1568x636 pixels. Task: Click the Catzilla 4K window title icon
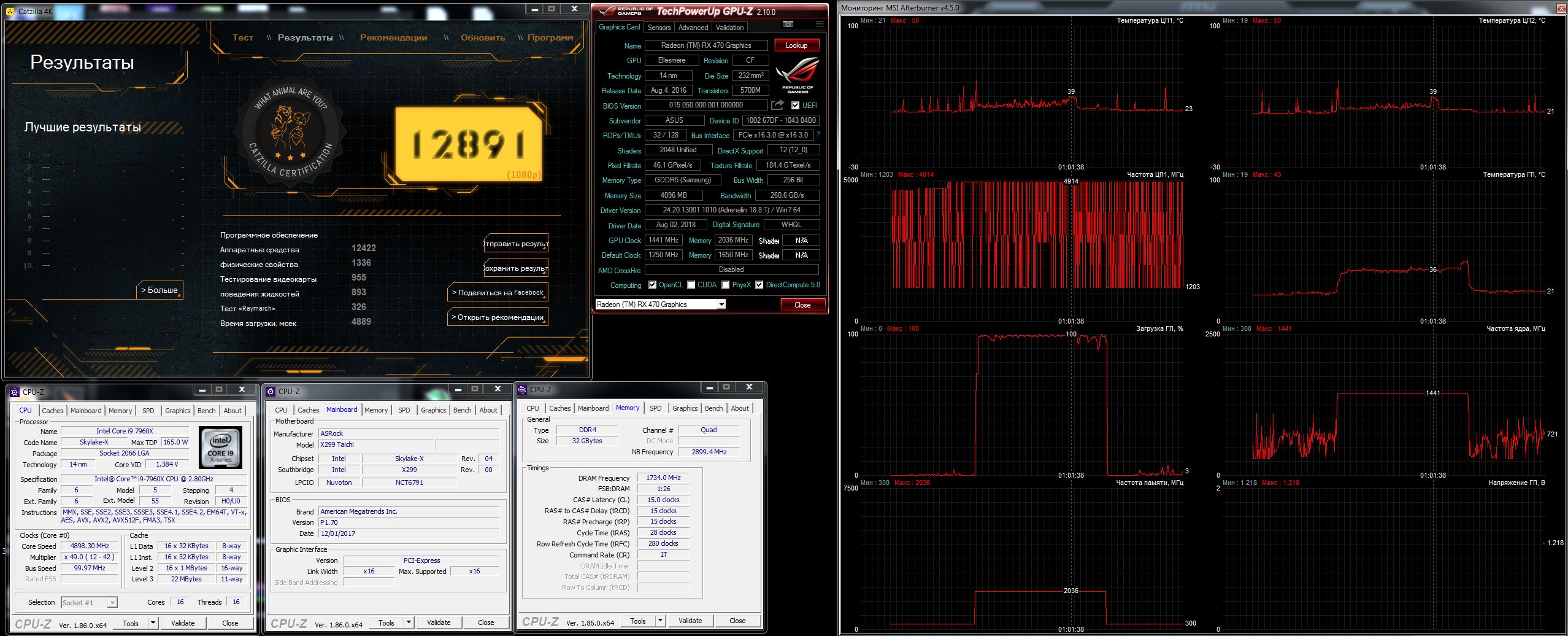tap(11, 11)
